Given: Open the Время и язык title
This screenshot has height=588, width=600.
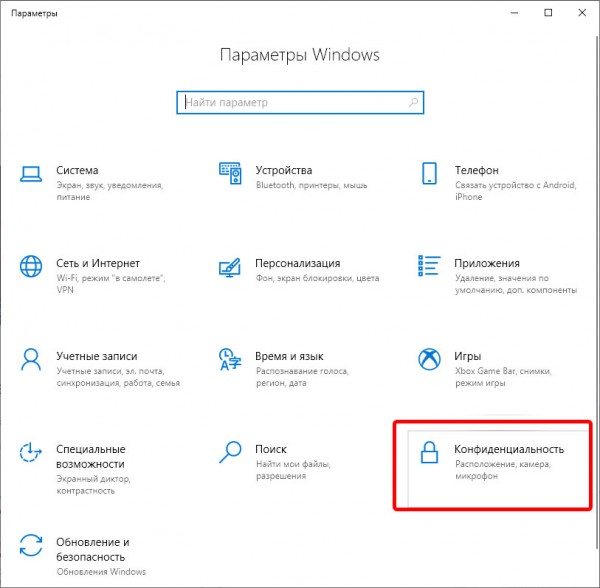Looking at the screenshot, I should click(289, 356).
